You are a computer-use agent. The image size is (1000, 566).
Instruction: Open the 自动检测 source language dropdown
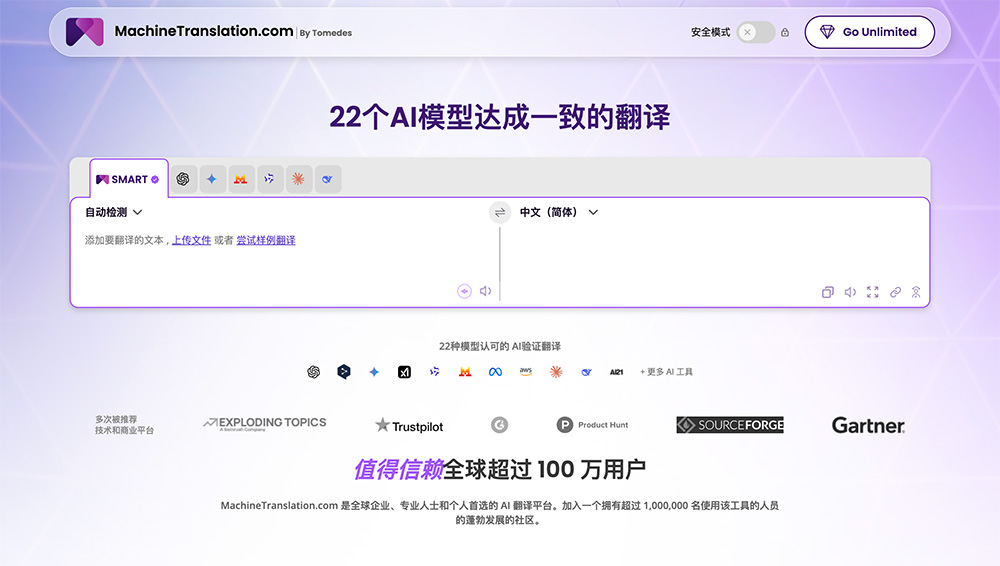tap(114, 212)
